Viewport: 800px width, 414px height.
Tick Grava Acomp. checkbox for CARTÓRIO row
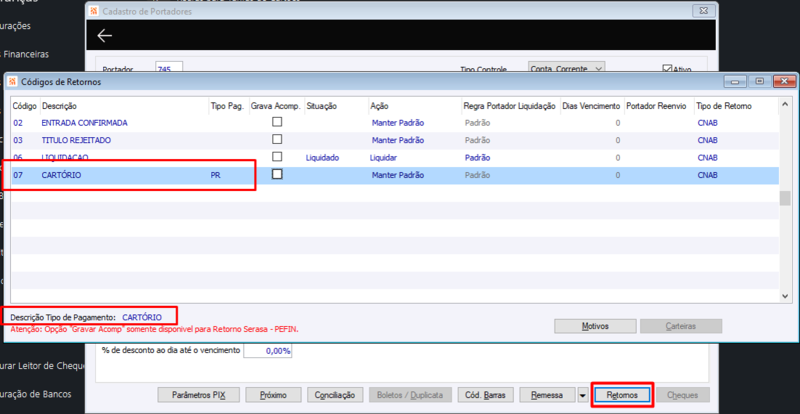point(277,174)
